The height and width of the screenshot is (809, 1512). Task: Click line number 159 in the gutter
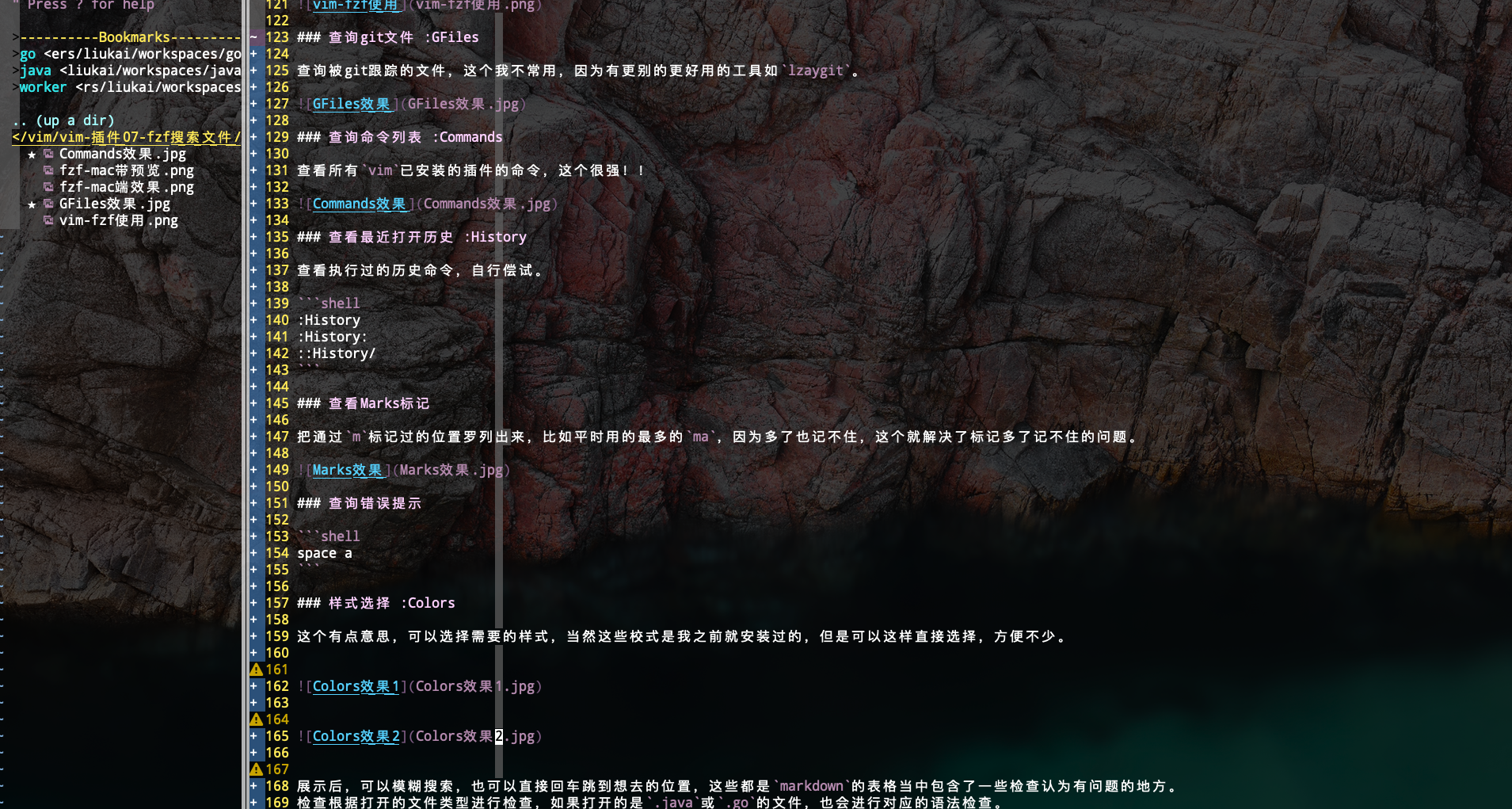(x=277, y=636)
